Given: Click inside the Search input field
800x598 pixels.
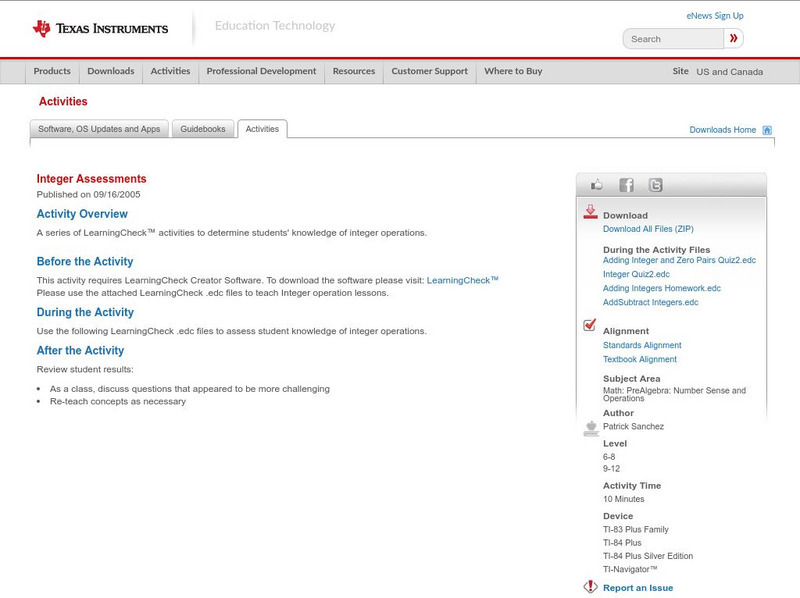Looking at the screenshot, I should (x=670, y=38).
